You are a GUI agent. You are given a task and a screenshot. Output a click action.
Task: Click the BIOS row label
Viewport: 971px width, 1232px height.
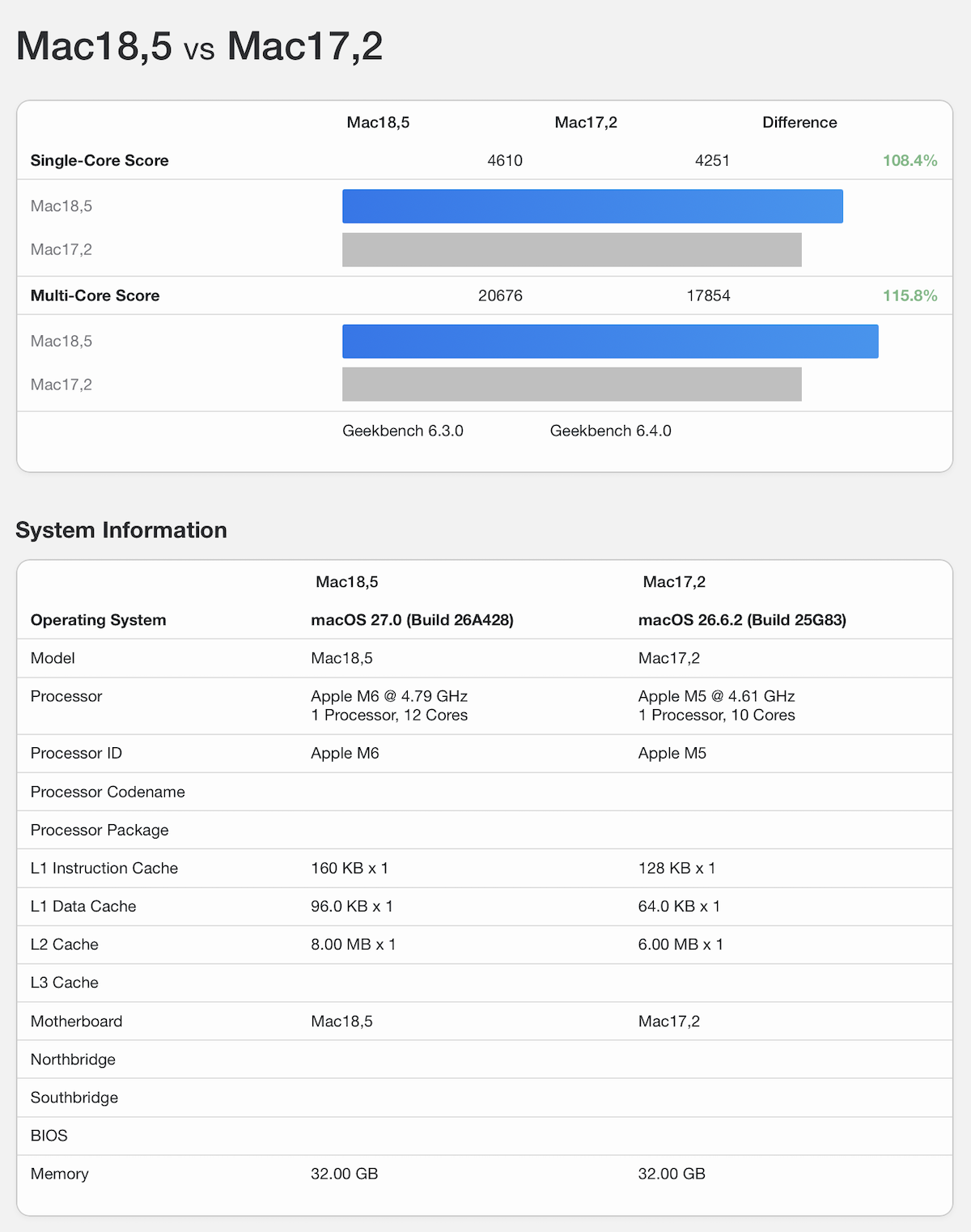[x=49, y=1135]
